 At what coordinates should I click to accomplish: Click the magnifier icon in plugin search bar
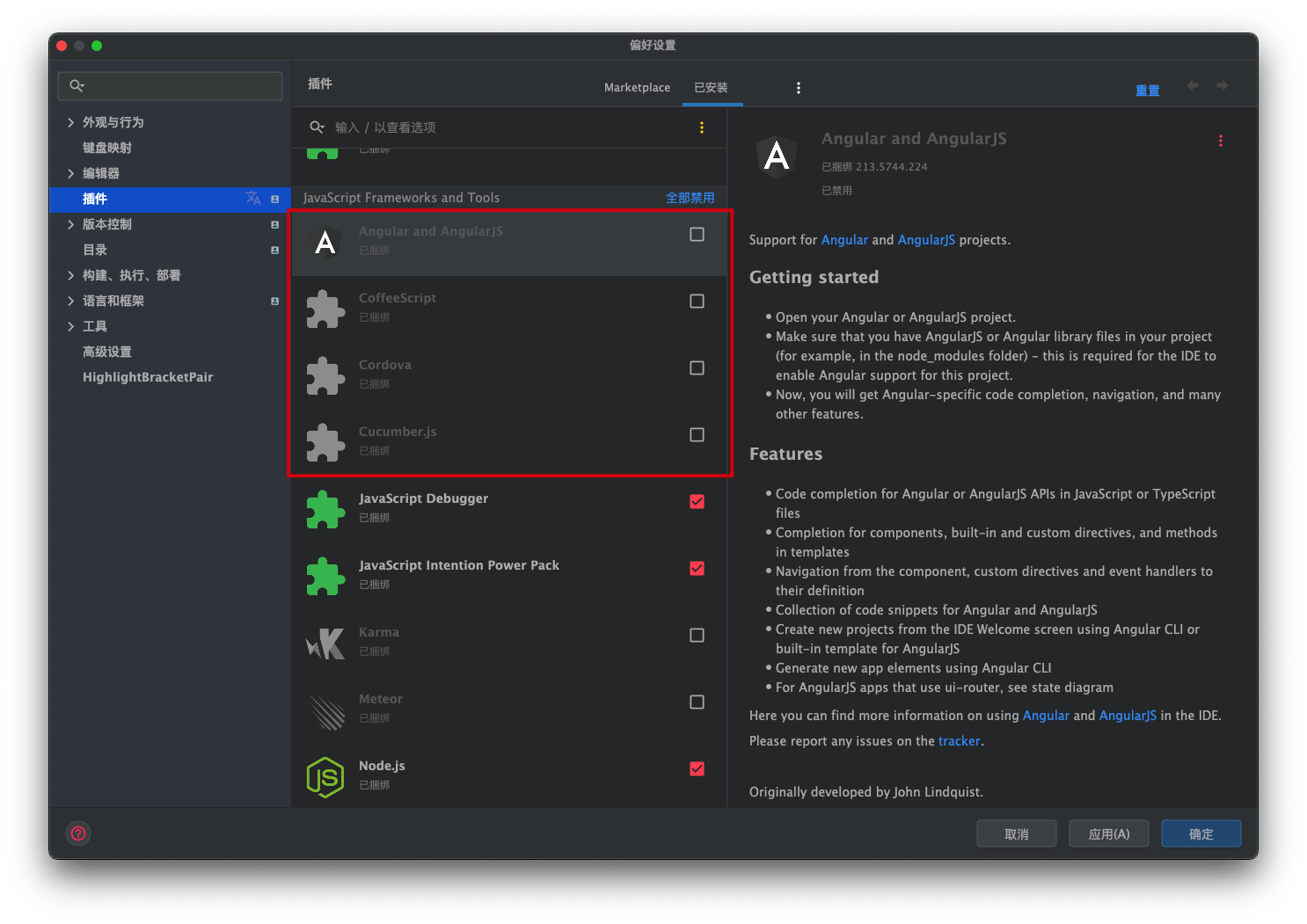pos(317,127)
